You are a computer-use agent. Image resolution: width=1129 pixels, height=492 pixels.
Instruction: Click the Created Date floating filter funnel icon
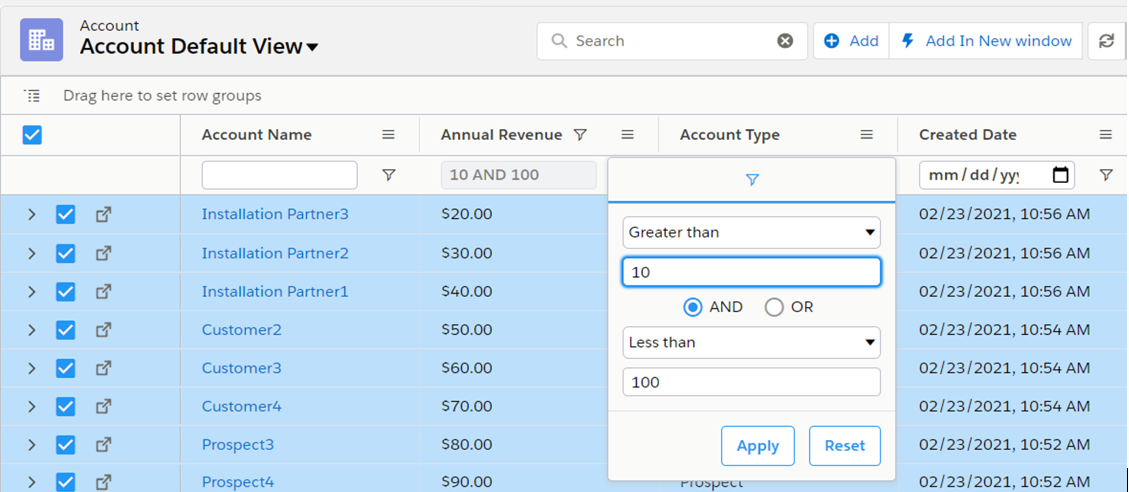(1105, 175)
